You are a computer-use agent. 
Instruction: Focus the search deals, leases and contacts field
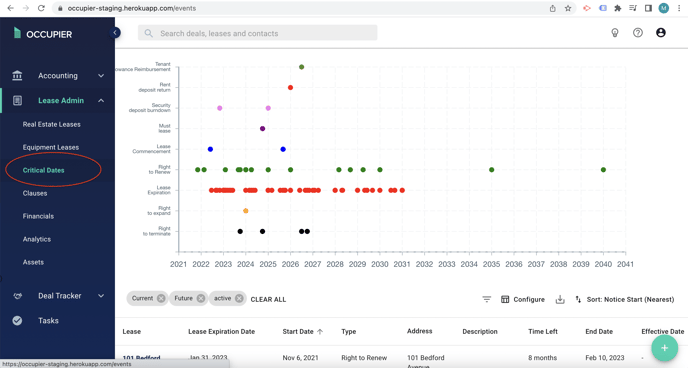pos(258,33)
